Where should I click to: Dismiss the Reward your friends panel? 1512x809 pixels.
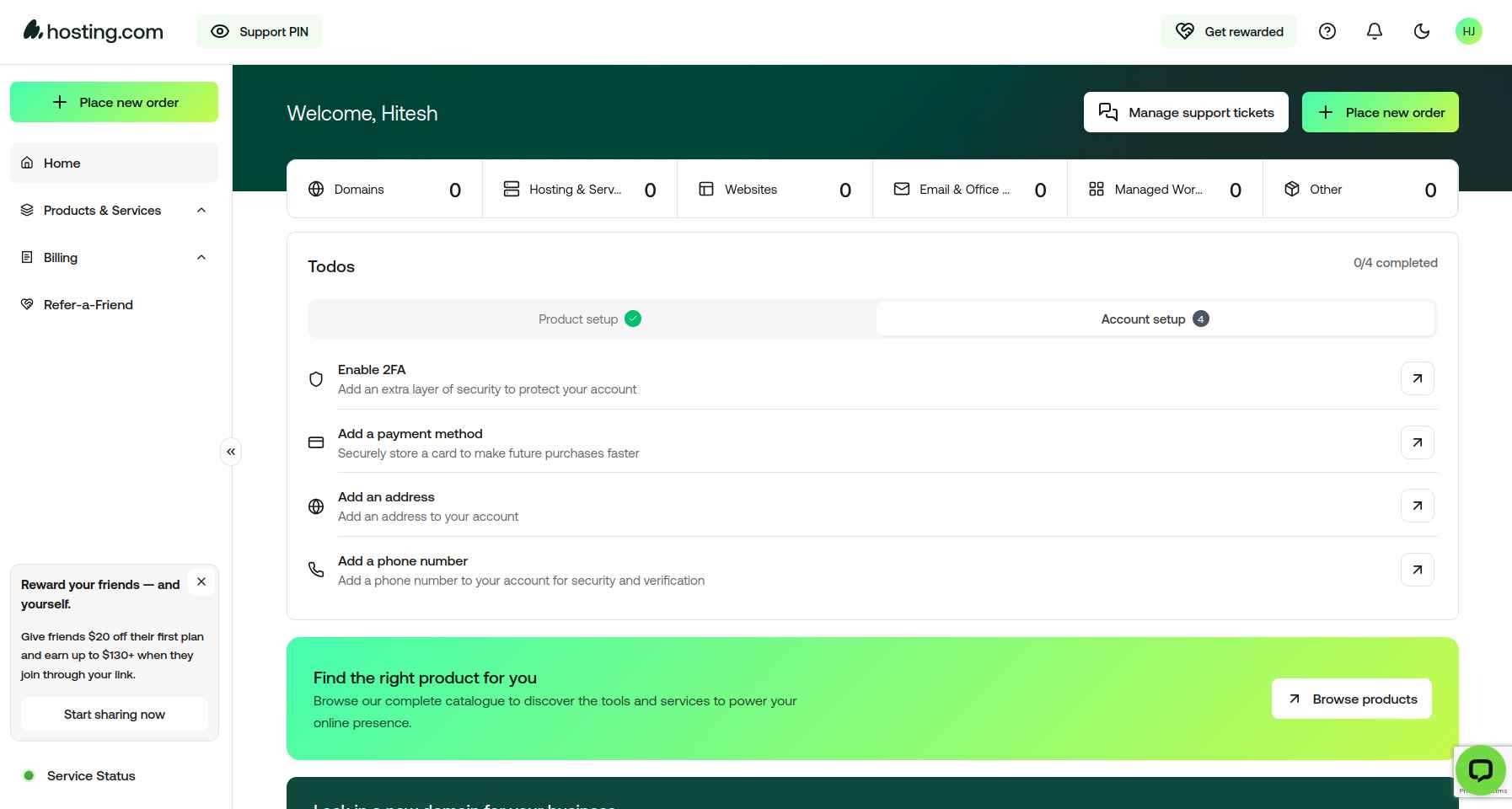tap(201, 581)
